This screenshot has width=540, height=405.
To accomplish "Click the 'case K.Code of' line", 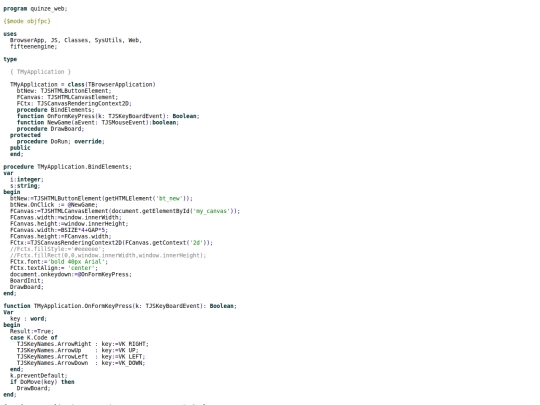I will (33, 338).
